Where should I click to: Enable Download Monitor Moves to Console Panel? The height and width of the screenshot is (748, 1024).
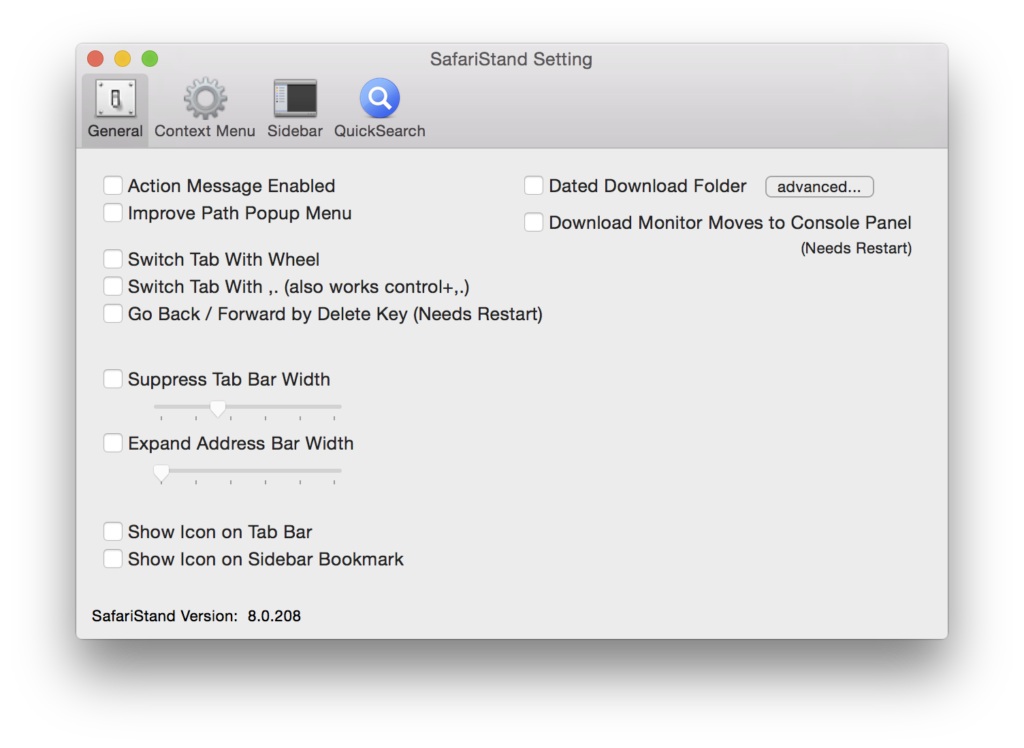533,221
